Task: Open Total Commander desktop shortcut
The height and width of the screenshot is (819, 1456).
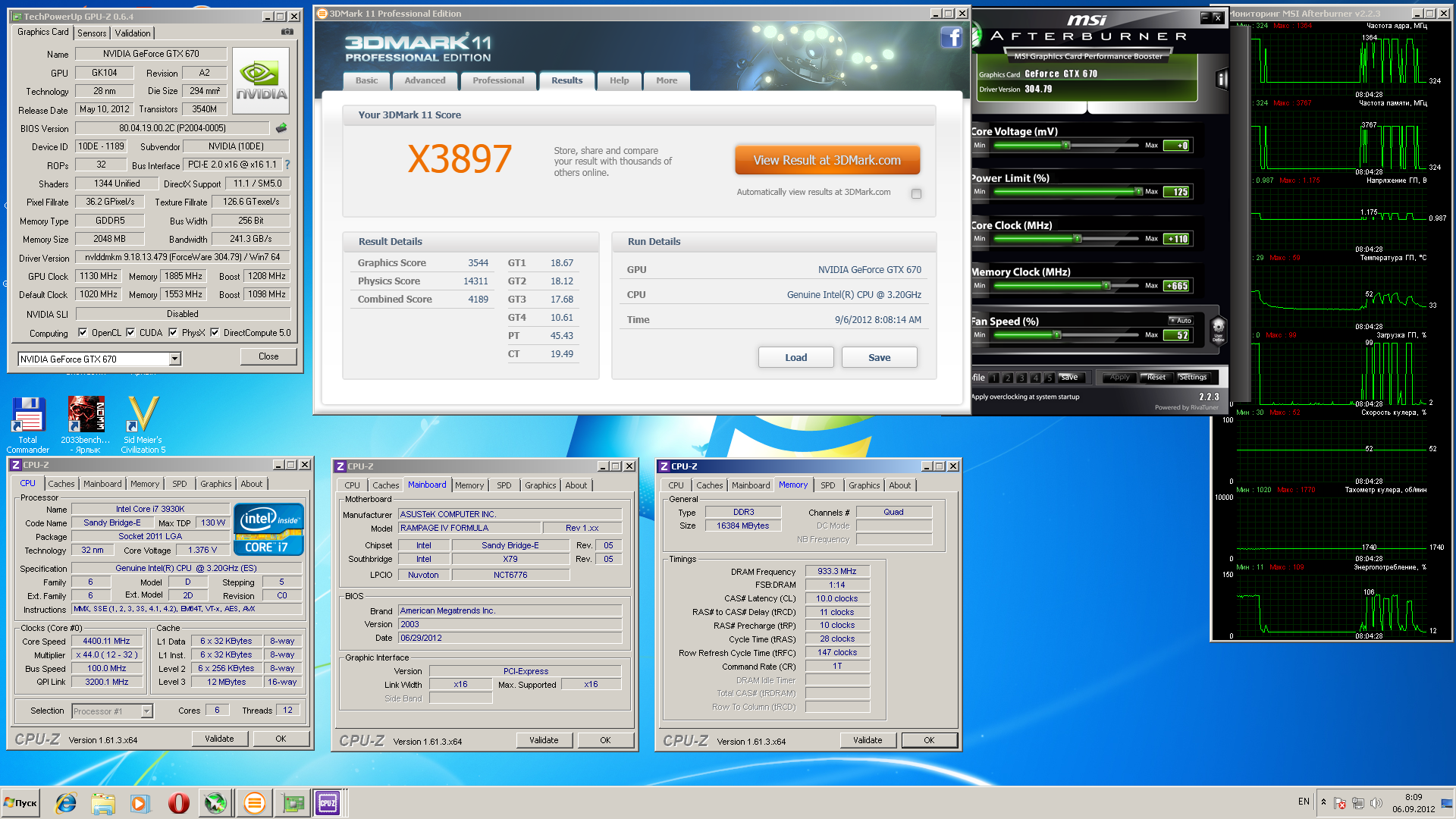Action: point(28,425)
